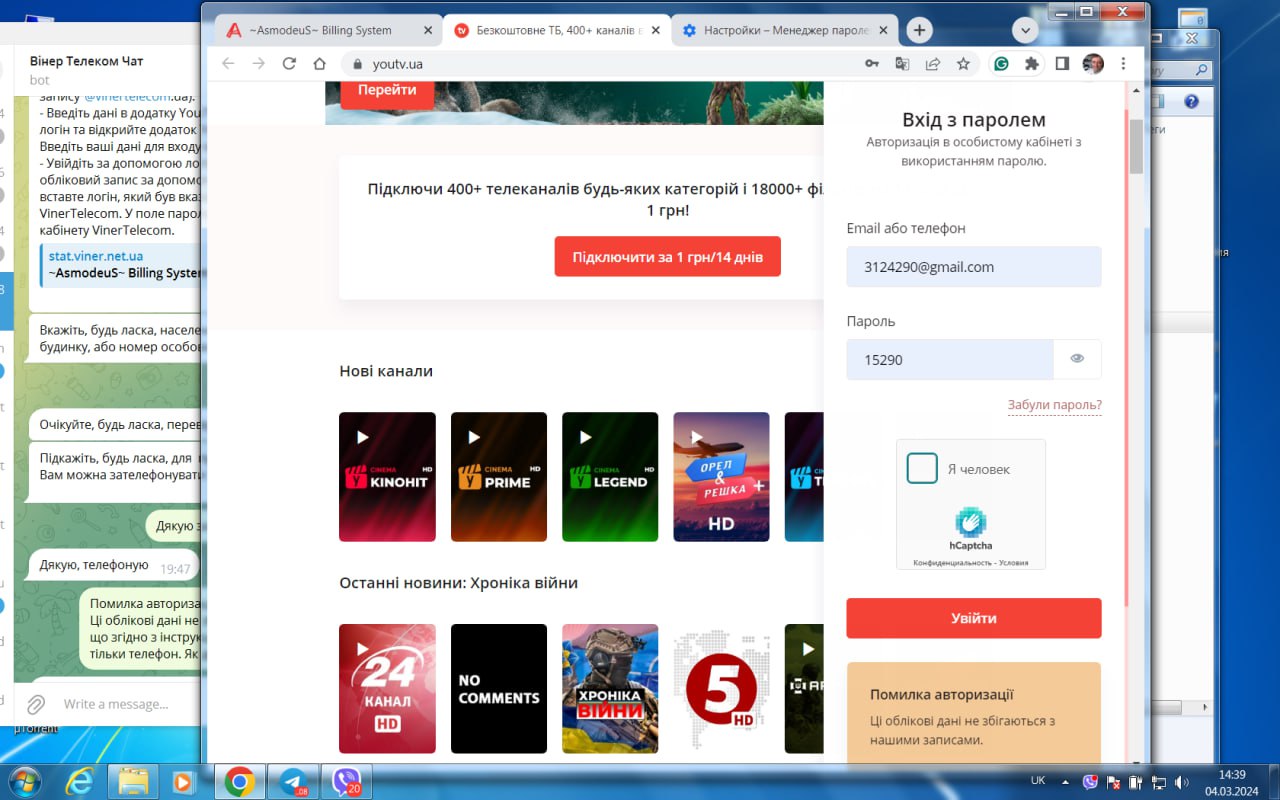This screenshot has height=800, width=1280.
Task: Open Chrome three-dot menu
Action: pos(1124,63)
